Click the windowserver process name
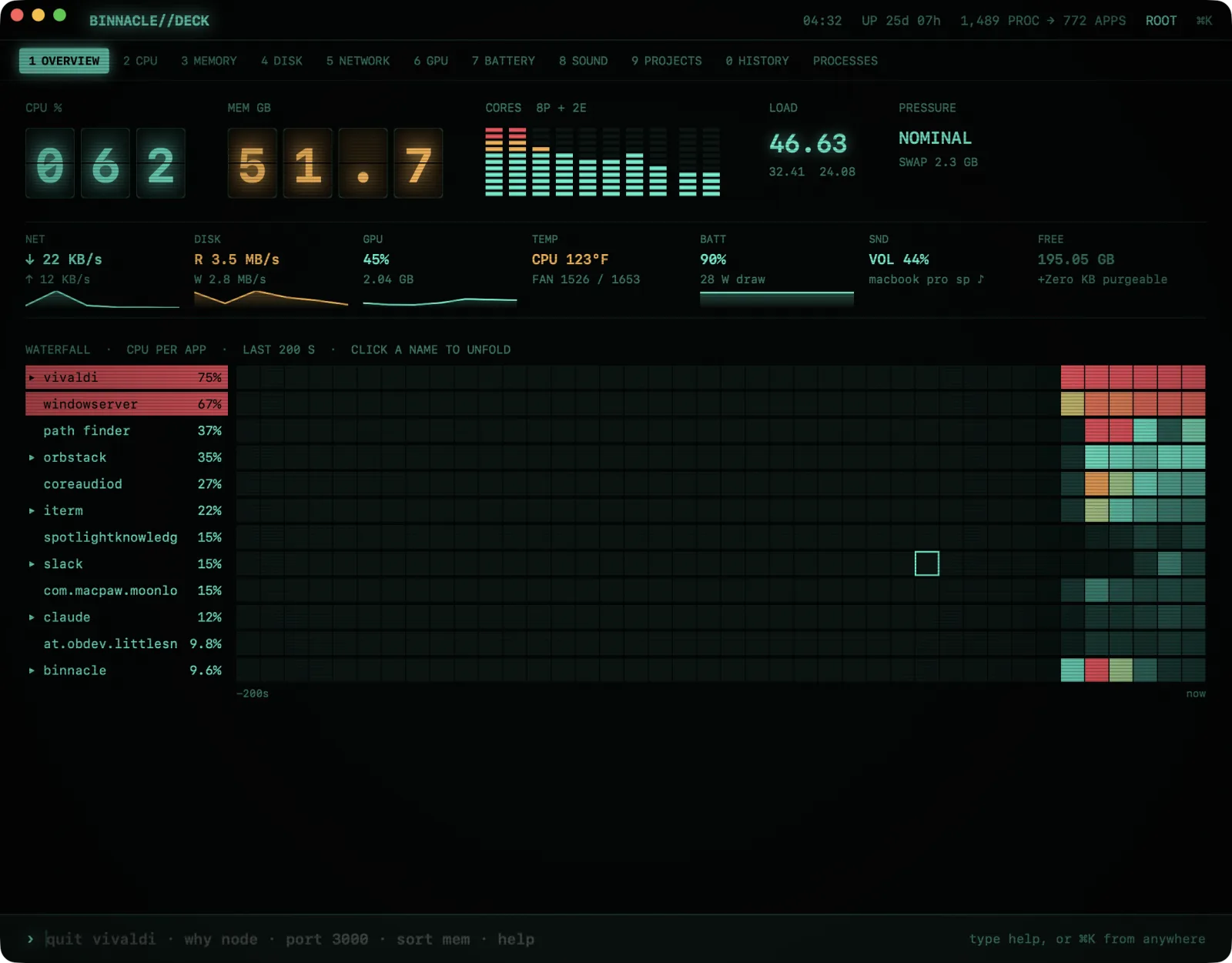This screenshot has width=1232, height=963. click(90, 404)
